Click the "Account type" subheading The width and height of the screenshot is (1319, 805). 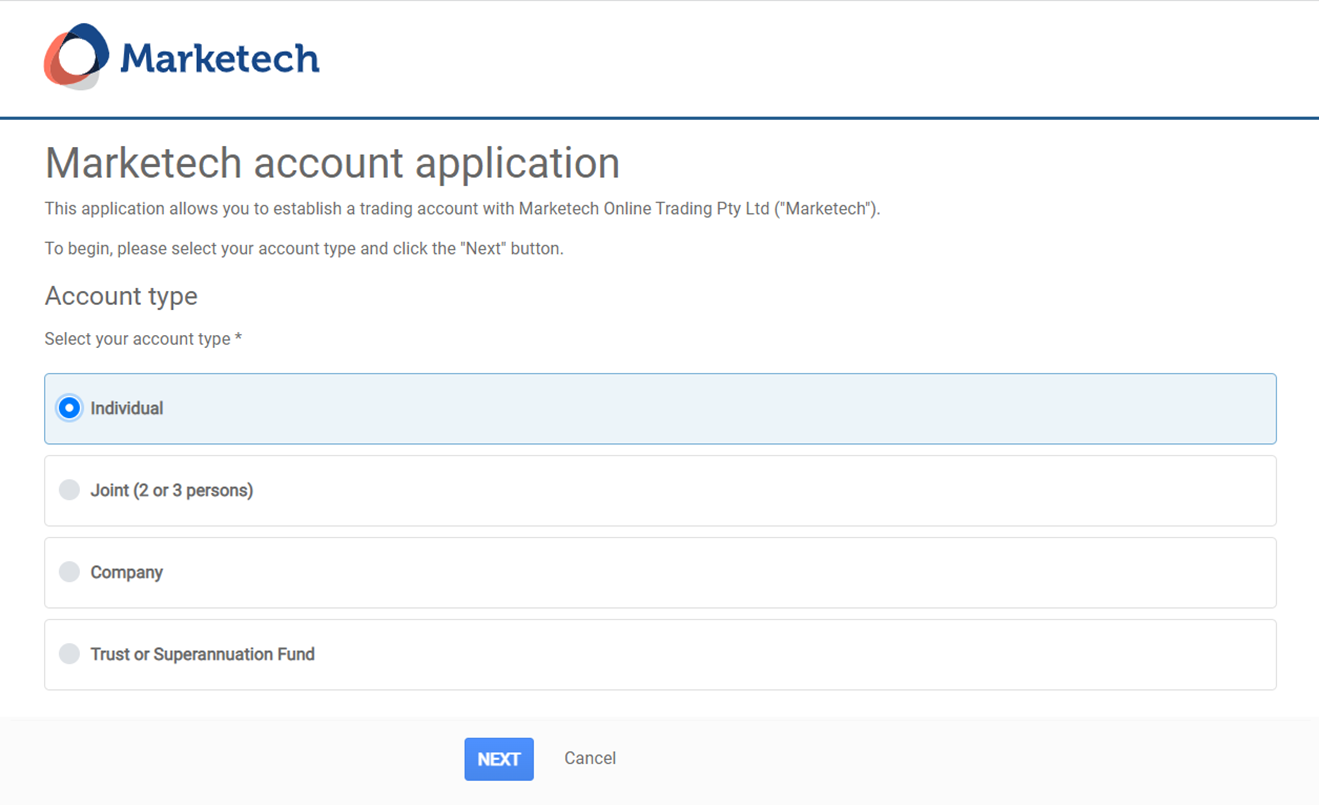[x=121, y=296]
